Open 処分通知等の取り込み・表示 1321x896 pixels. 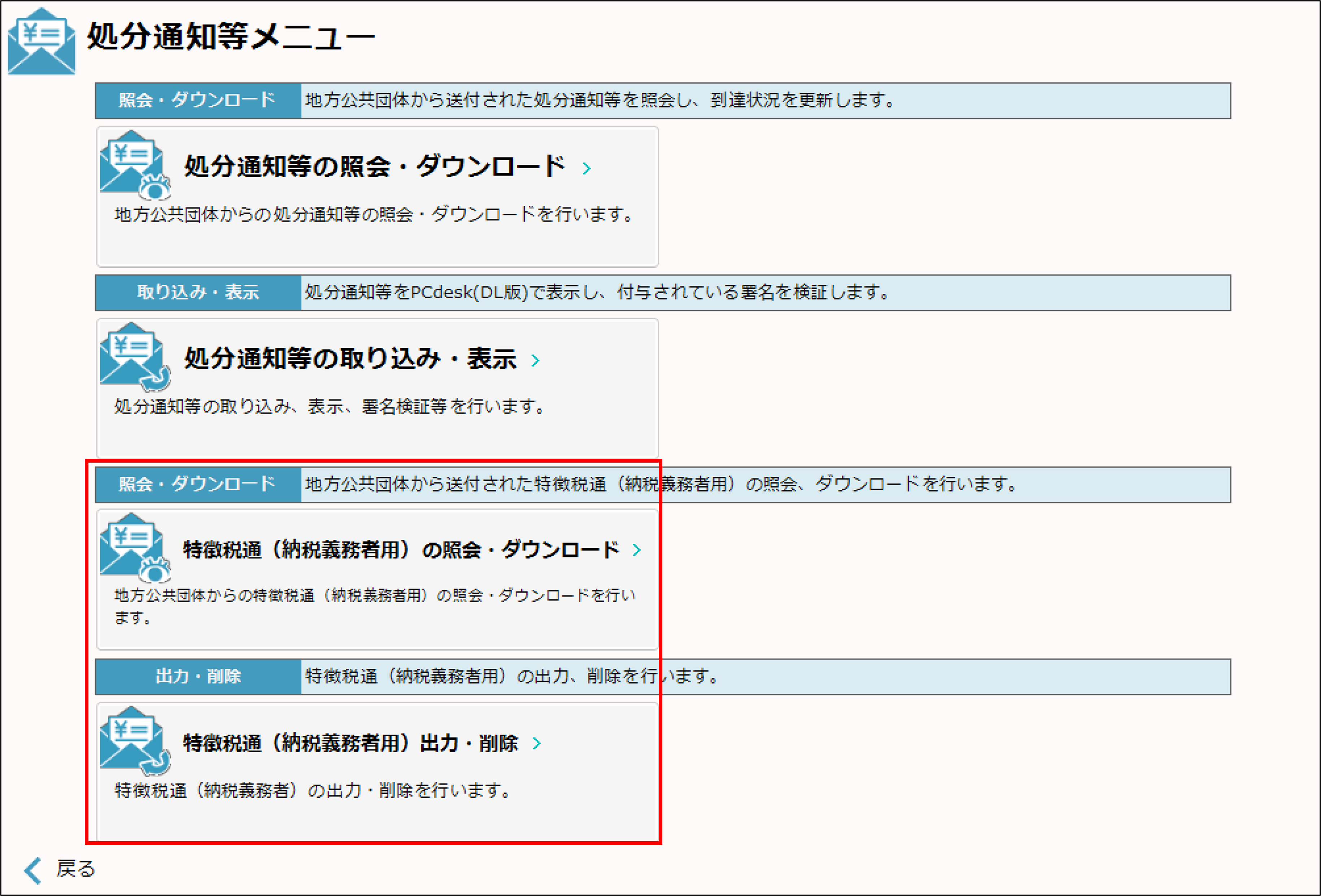coord(378,389)
